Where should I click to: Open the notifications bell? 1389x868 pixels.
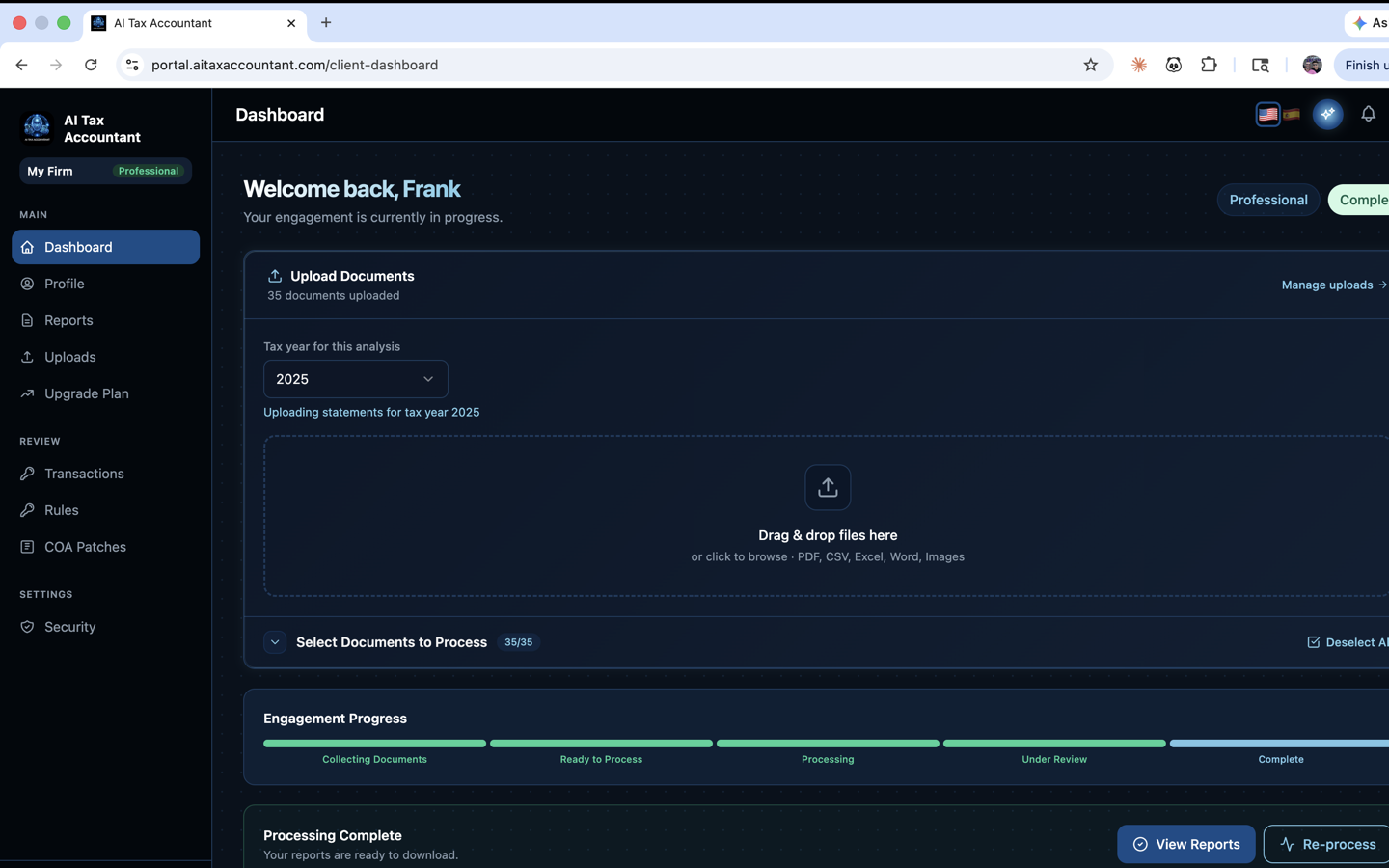point(1368,115)
